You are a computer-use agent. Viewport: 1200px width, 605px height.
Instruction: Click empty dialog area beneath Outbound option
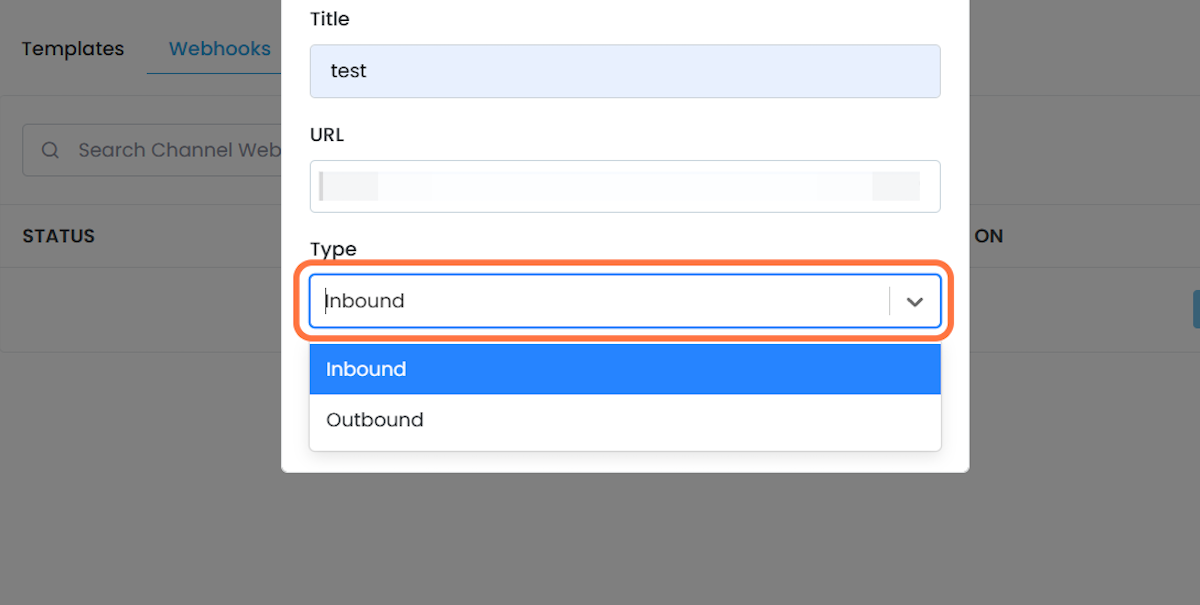click(x=625, y=461)
